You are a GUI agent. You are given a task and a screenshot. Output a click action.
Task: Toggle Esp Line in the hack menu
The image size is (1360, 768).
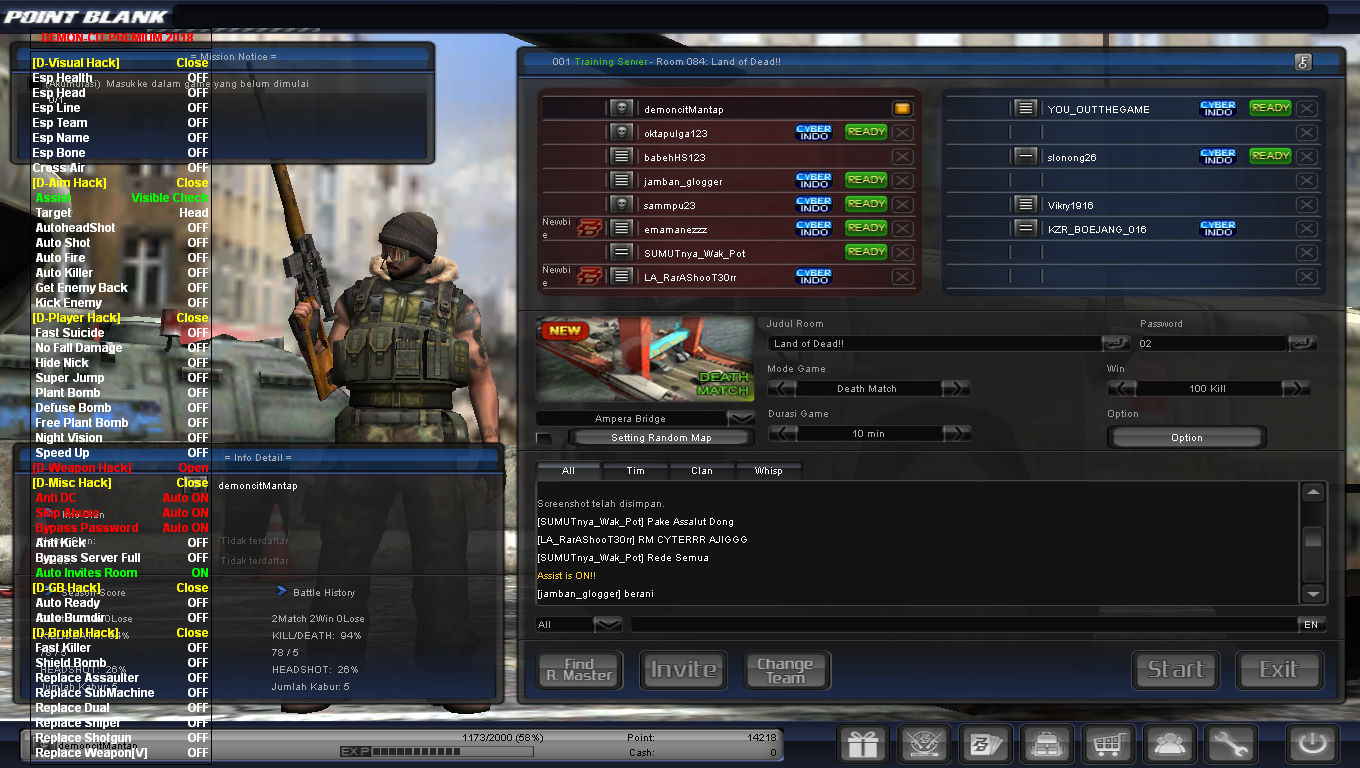(120, 108)
